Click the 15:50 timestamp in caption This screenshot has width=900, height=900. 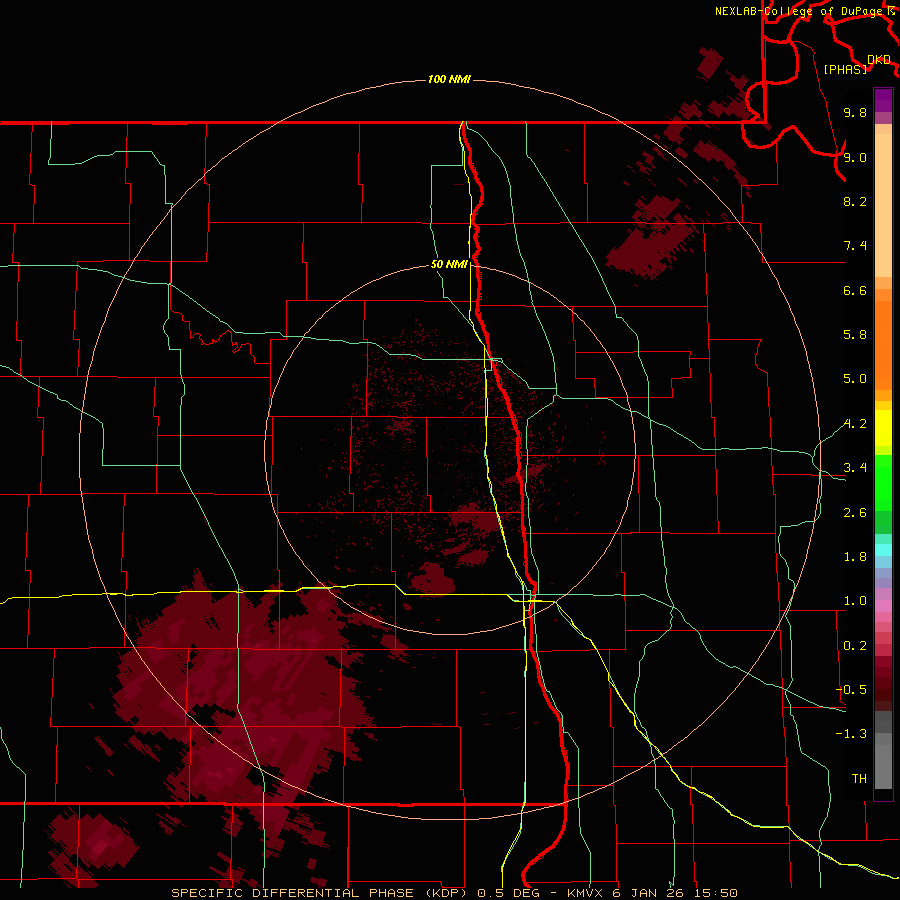tap(715, 893)
